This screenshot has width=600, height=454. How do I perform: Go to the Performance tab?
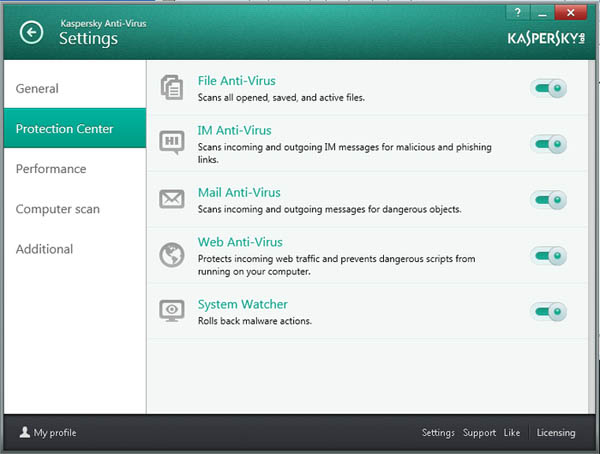click(x=75, y=169)
